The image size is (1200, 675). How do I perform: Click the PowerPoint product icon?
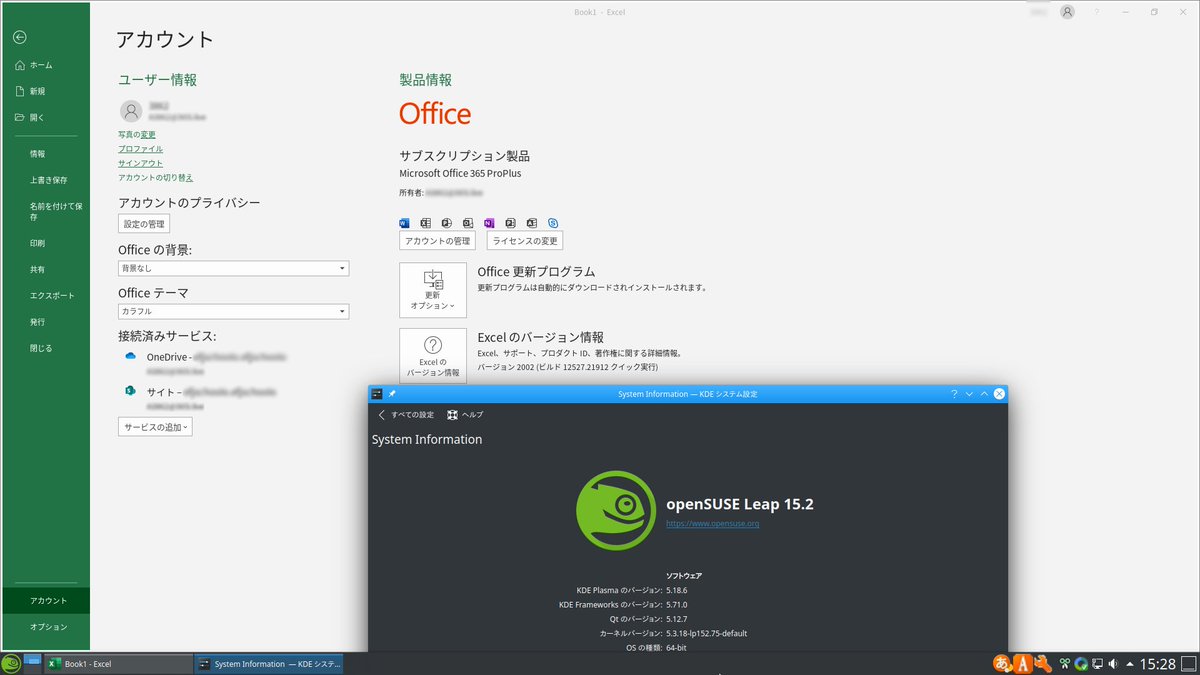[x=446, y=222]
